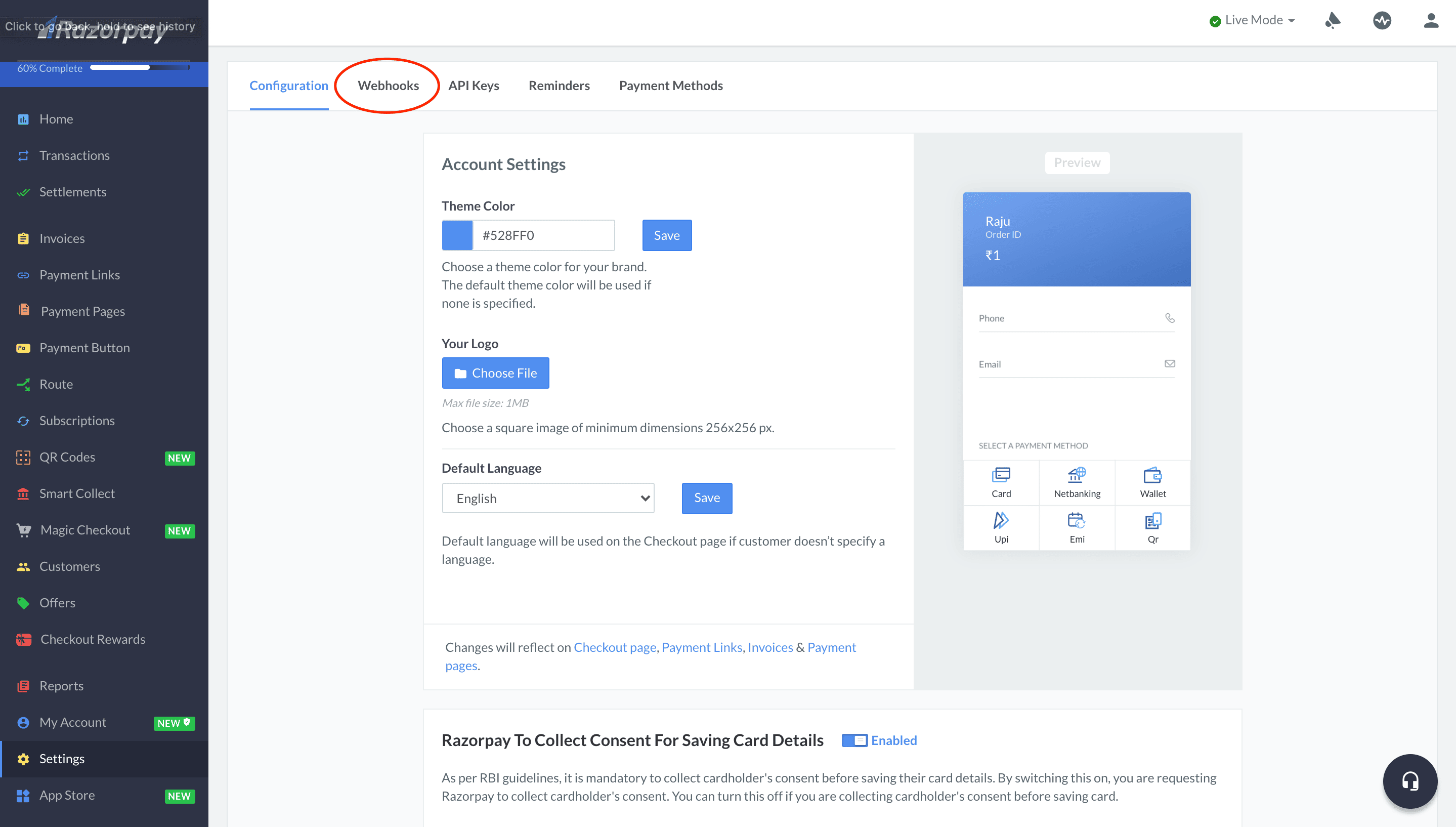
Task: Open the activity pulse icon
Action: tap(1382, 20)
